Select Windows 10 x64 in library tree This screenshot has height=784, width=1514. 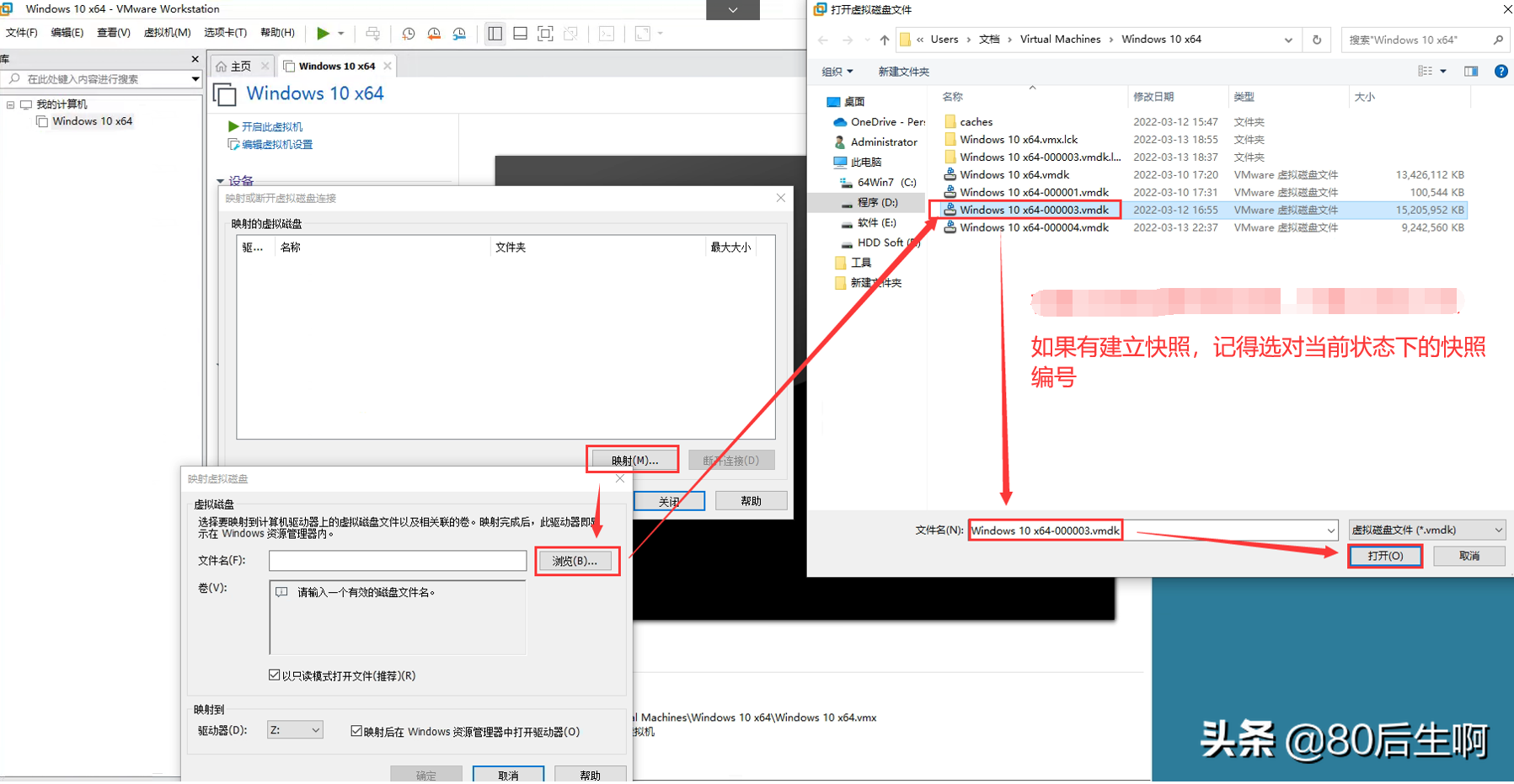click(92, 121)
